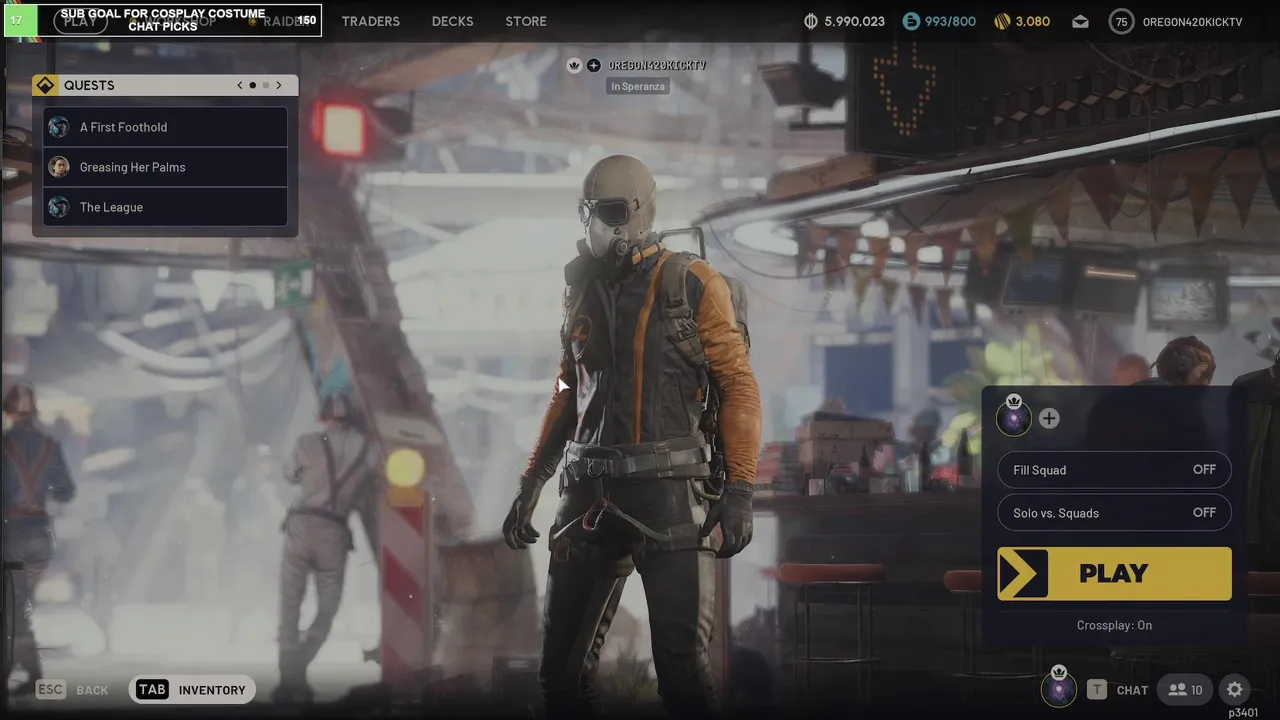1280x720 pixels.
Task: Click the Greasing Her Palms trader portrait
Action: pos(59,167)
